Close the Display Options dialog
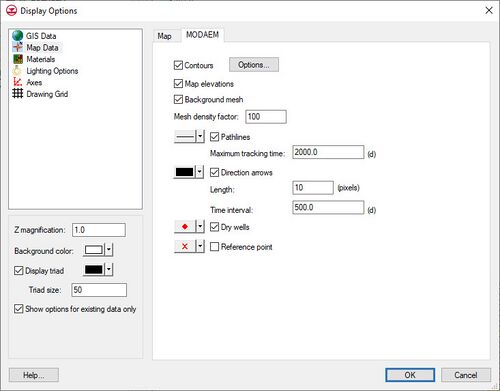Screen dimensions: 500x391 click(x=489, y=11)
